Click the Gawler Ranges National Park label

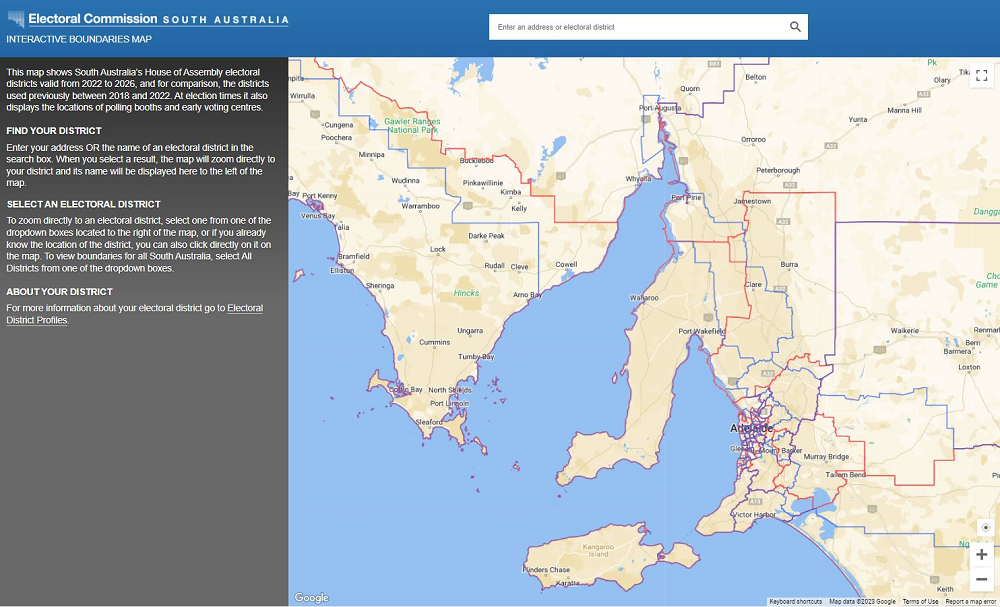(412, 126)
